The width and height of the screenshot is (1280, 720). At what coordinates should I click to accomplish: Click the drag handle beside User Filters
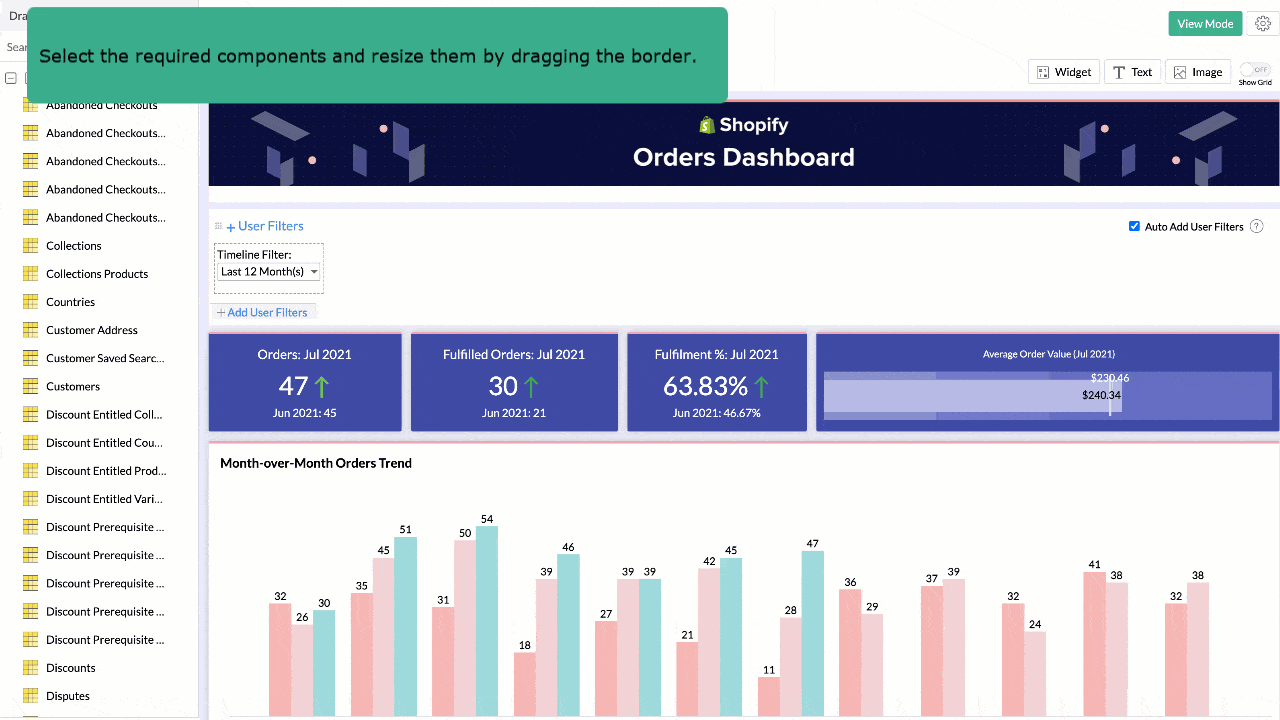click(218, 225)
